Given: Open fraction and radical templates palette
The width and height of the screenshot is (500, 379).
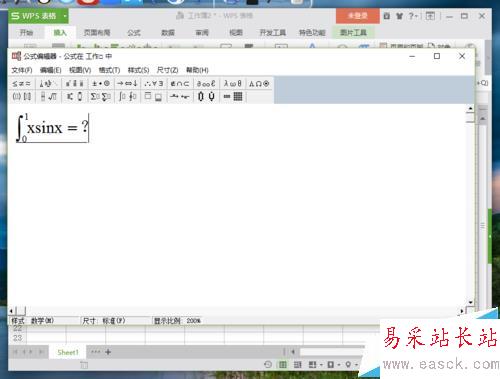Looking at the screenshot, I should (48, 97).
